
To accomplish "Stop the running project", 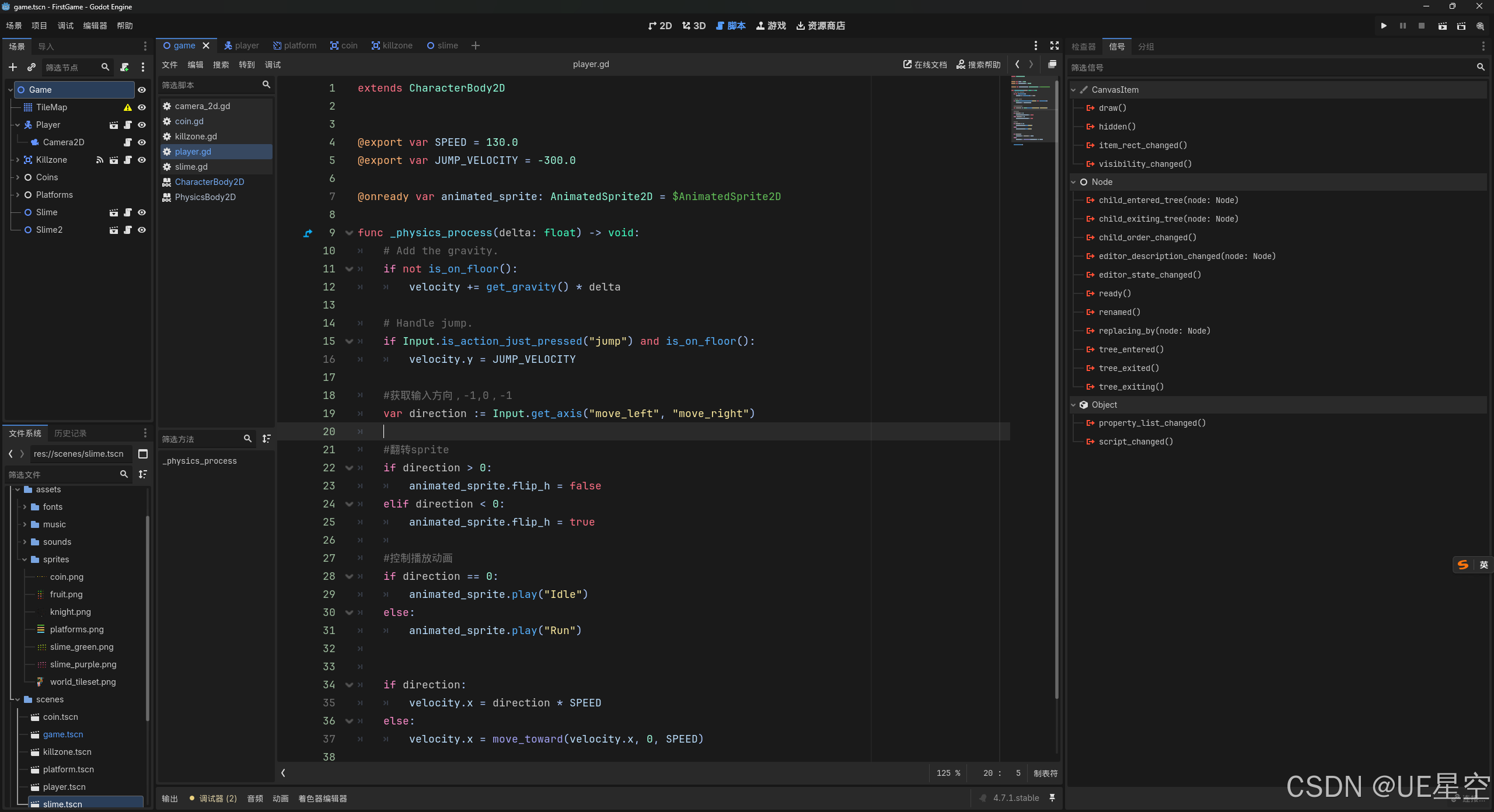I will (1422, 26).
